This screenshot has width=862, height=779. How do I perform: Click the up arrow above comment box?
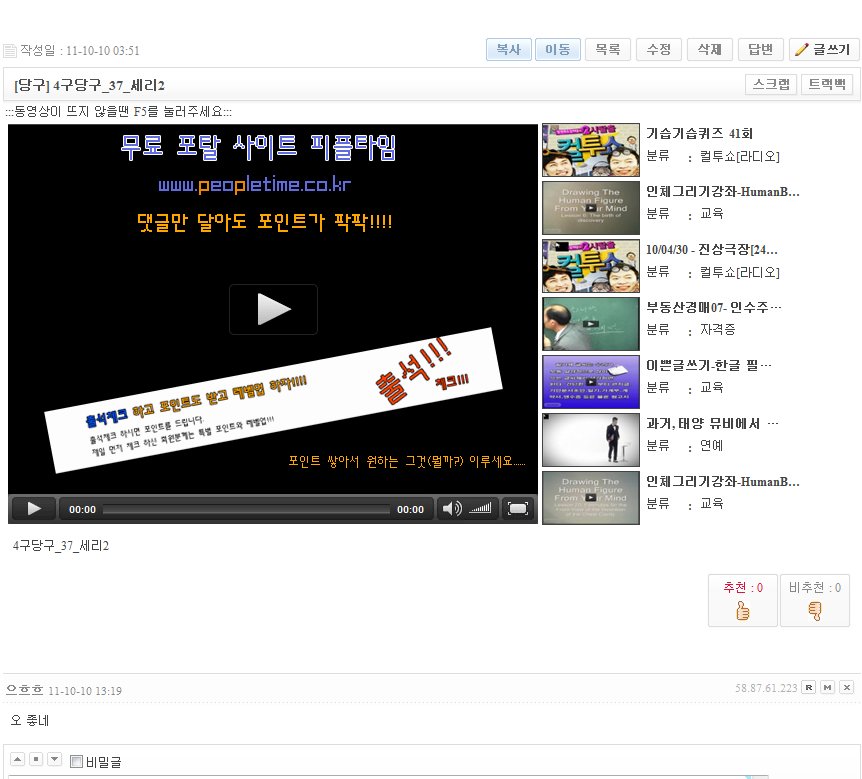[x=18, y=760]
